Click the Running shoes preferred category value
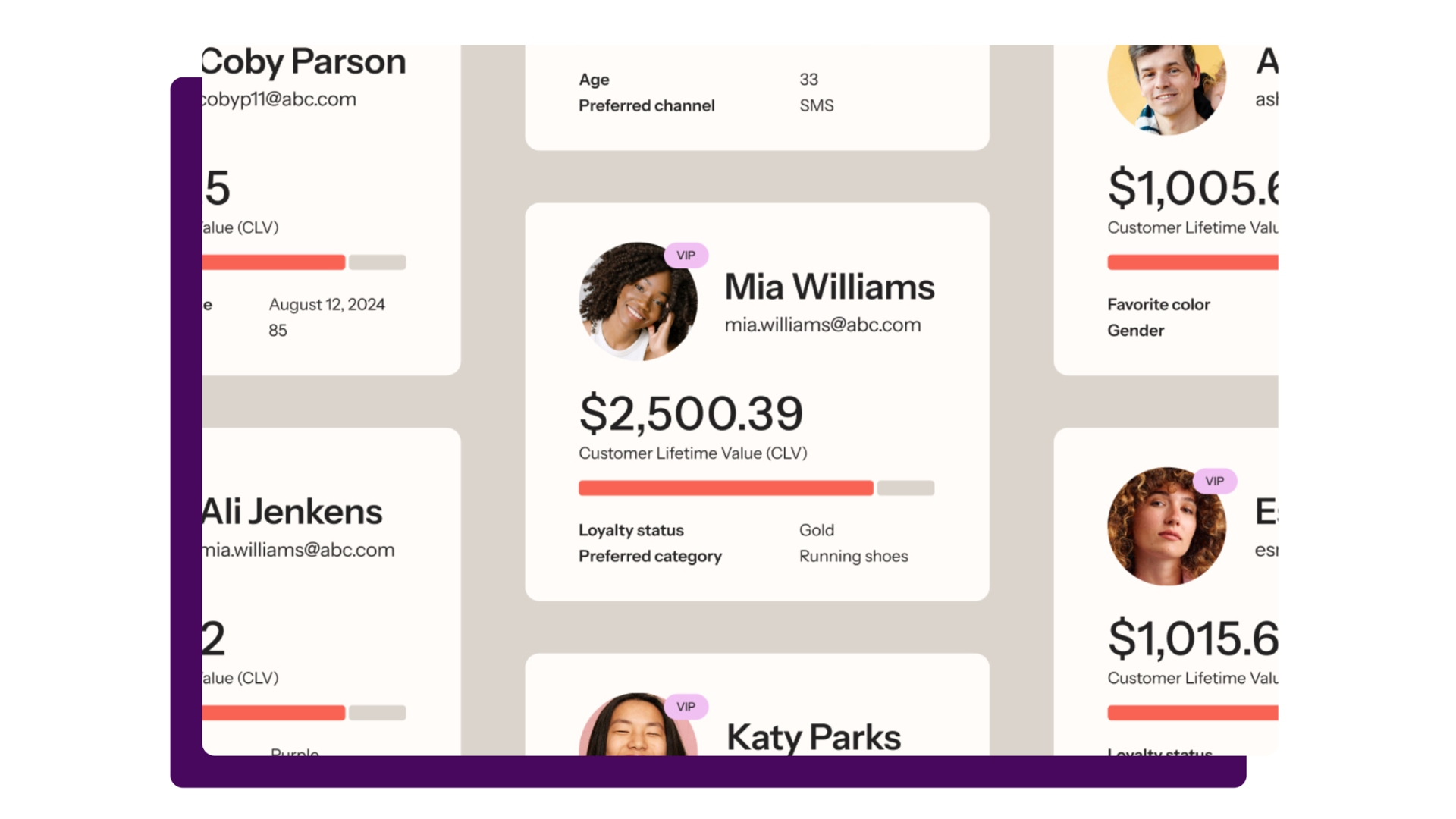Screen dimensions: 1456x819 [853, 556]
